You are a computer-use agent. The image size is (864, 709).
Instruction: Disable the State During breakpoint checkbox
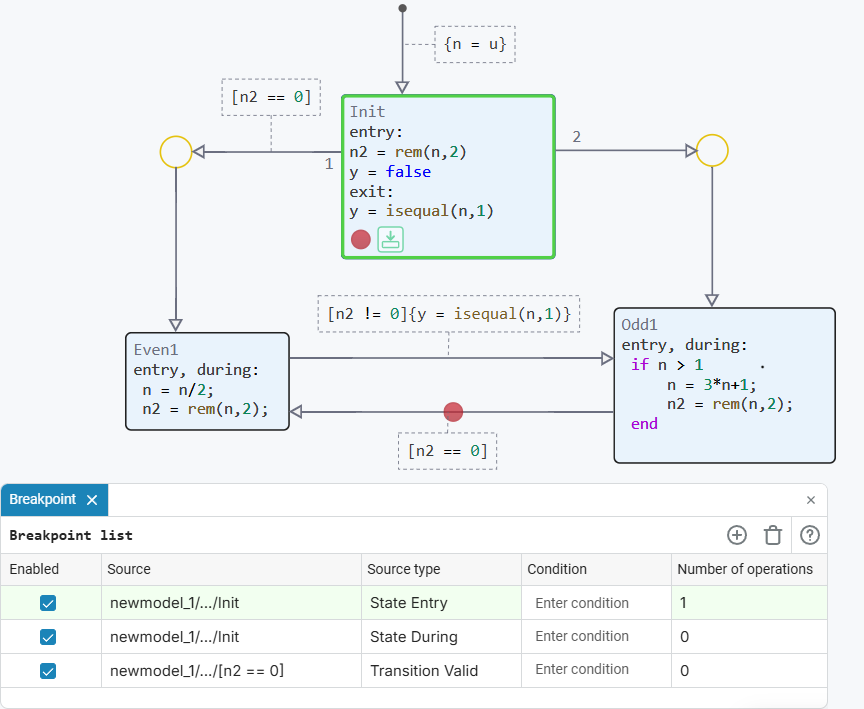[x=48, y=637]
